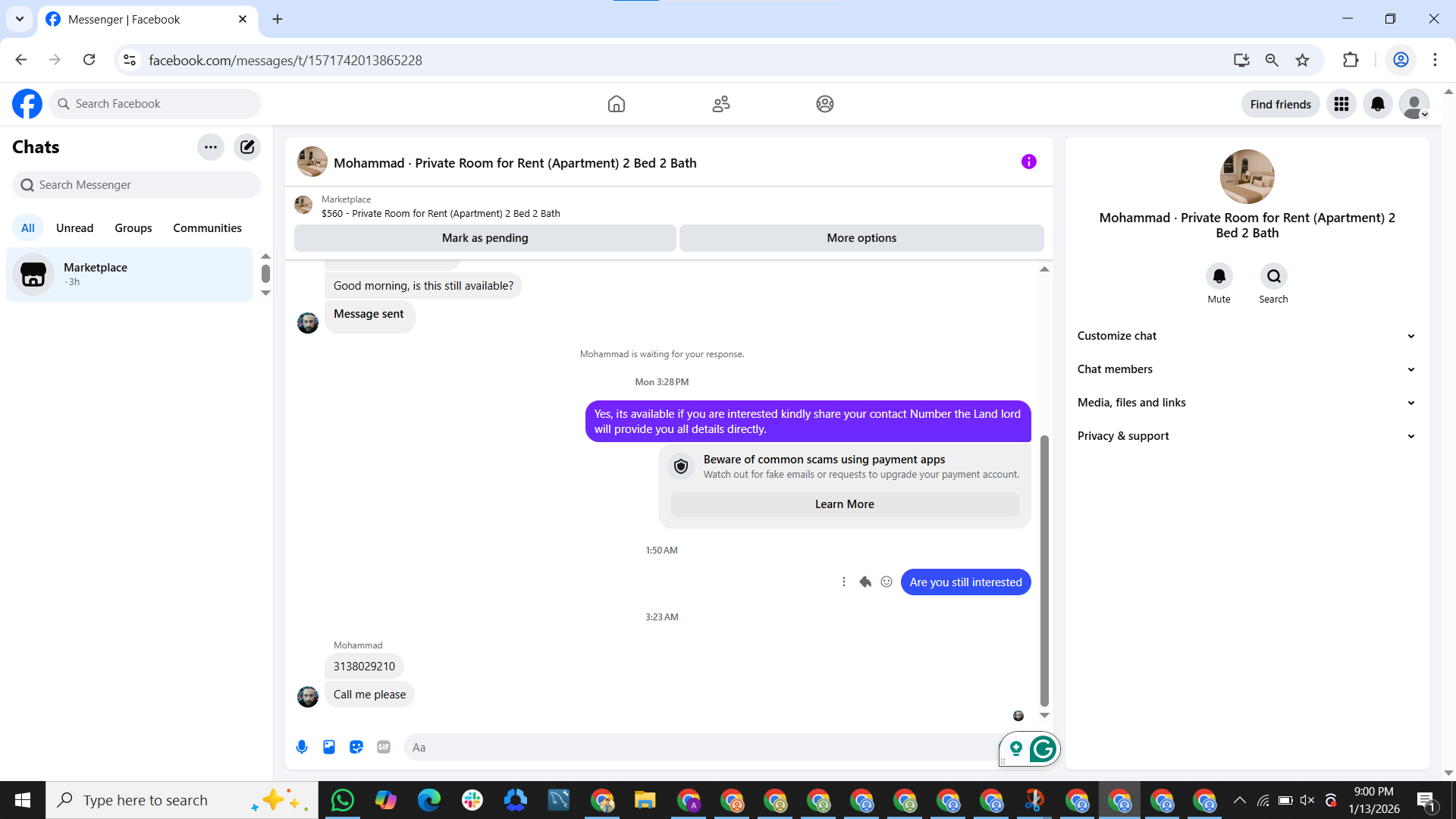Viewport: 1456px width, 819px height.
Task: Switch to Communities tab
Action: pyautogui.click(x=207, y=227)
